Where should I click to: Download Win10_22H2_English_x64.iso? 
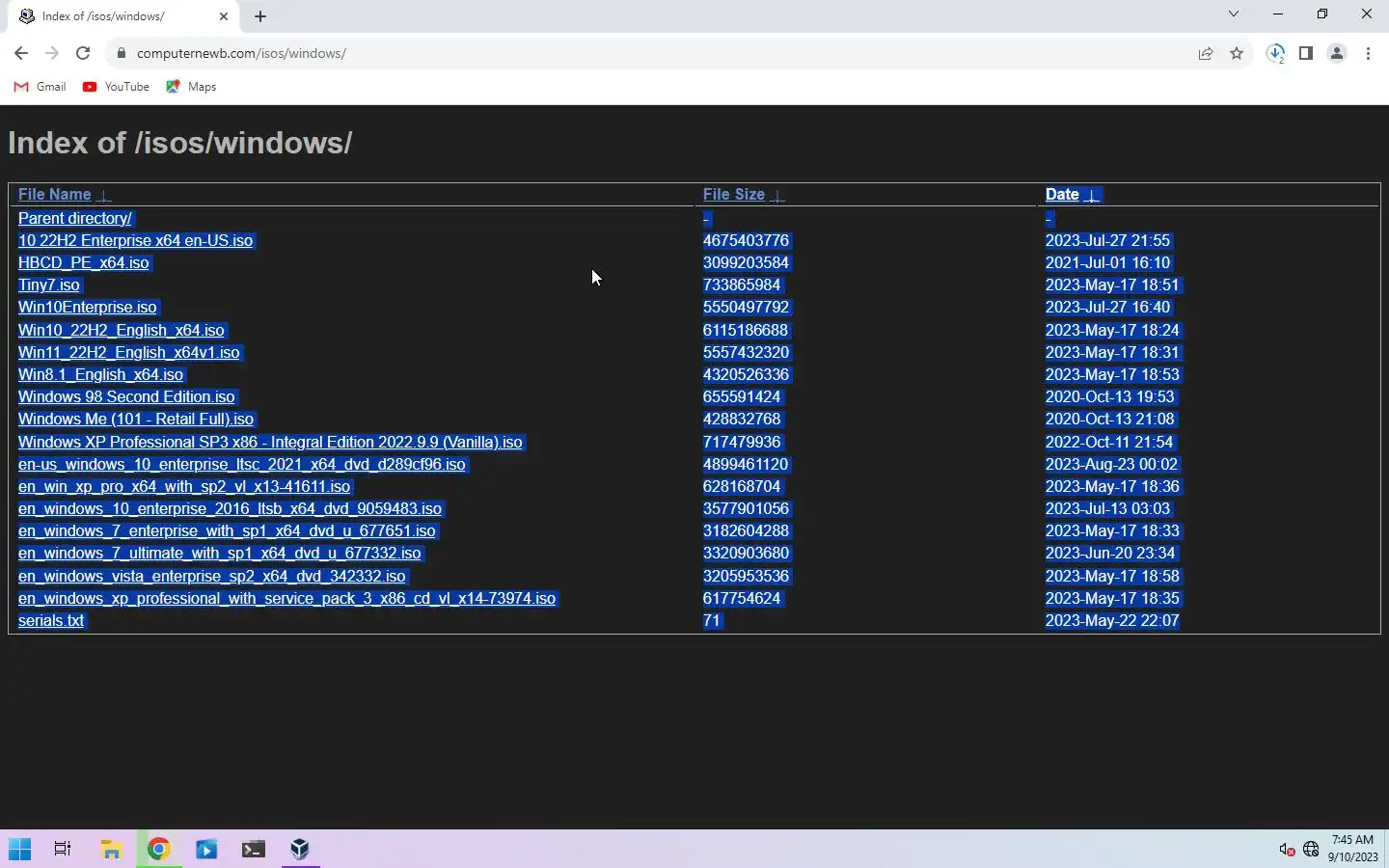pos(122,331)
